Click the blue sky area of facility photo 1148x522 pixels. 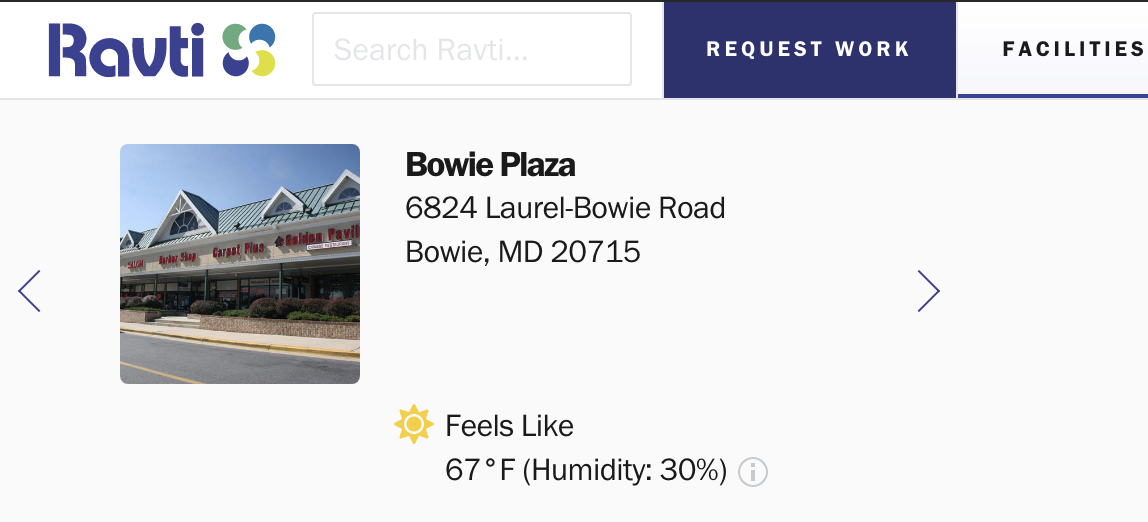(220, 168)
